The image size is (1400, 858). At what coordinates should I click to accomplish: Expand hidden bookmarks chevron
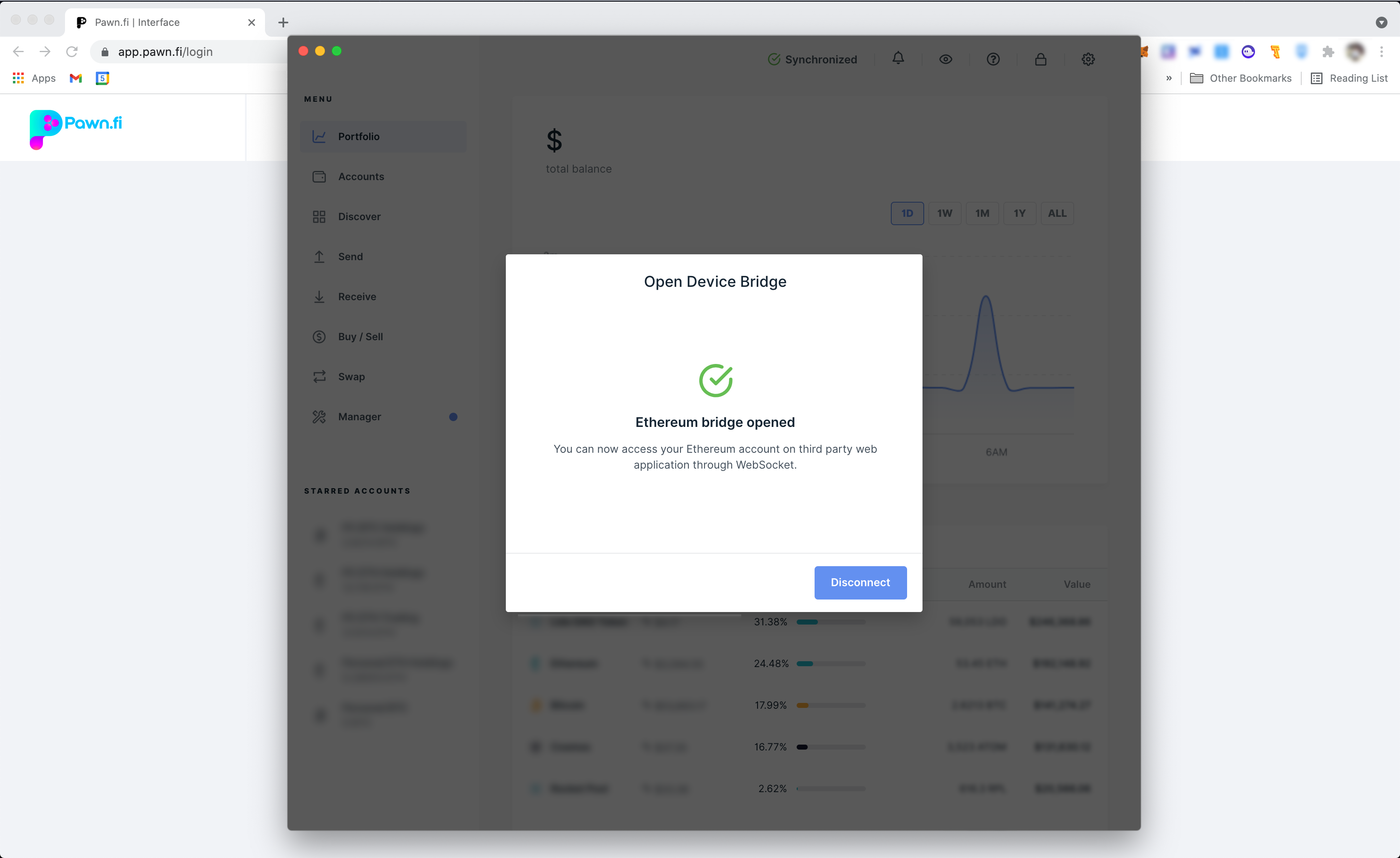tap(1169, 78)
